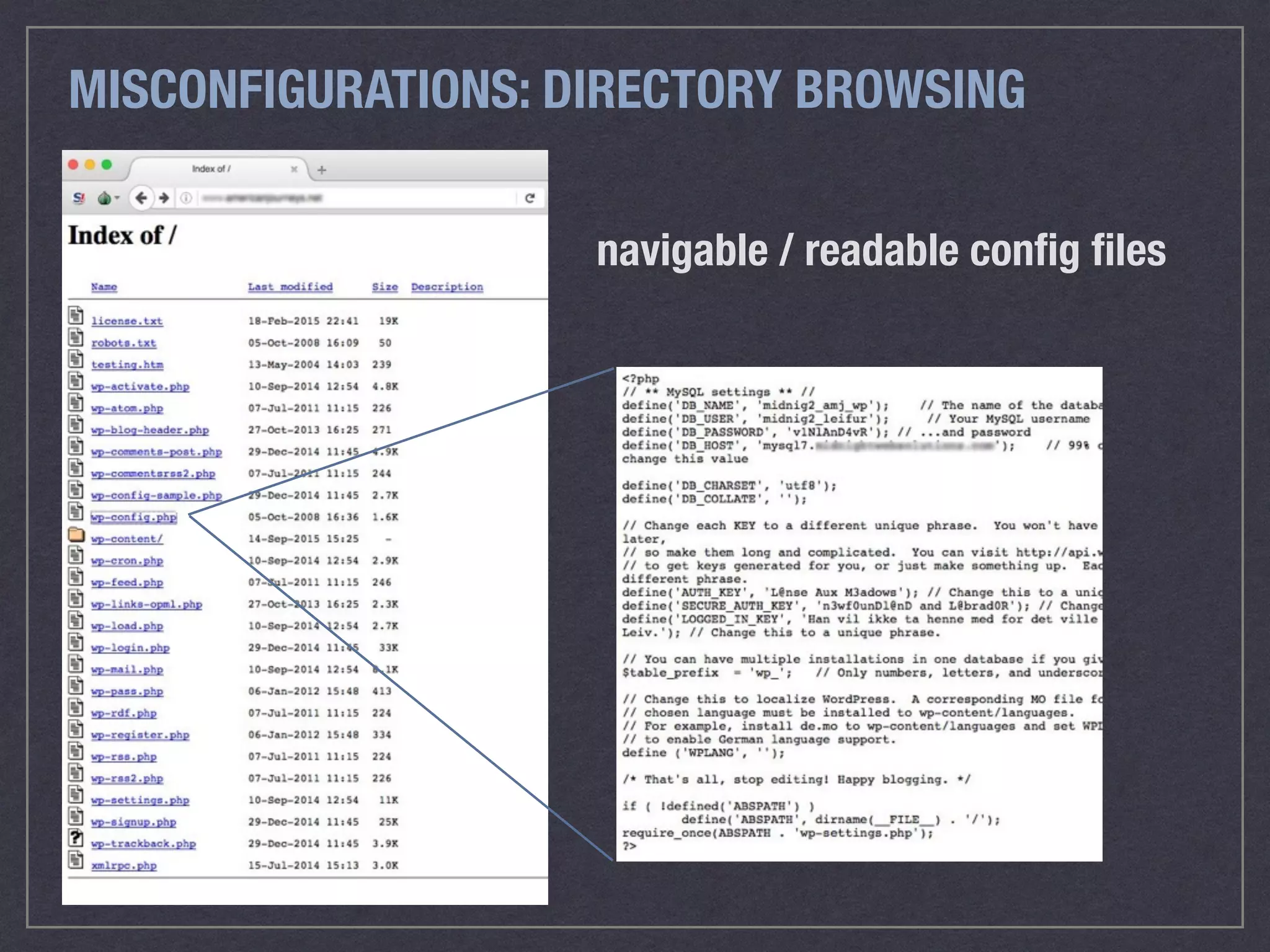Viewport: 1270px width, 952px height.
Task: Click the red S! toolbar extension icon
Action: pyautogui.click(x=79, y=198)
